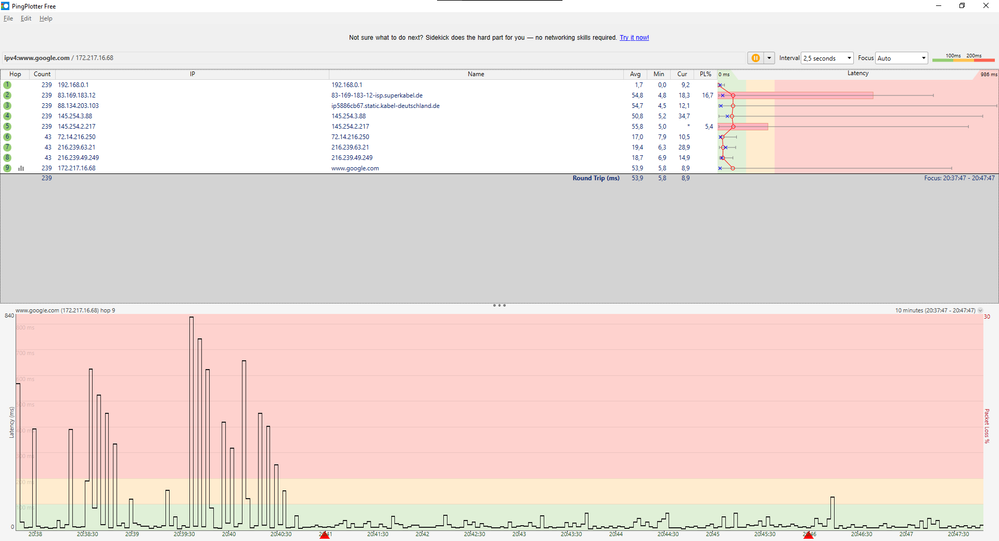This screenshot has height=541, width=999.
Task: Click hop 3 green circle icon
Action: (x=7, y=106)
